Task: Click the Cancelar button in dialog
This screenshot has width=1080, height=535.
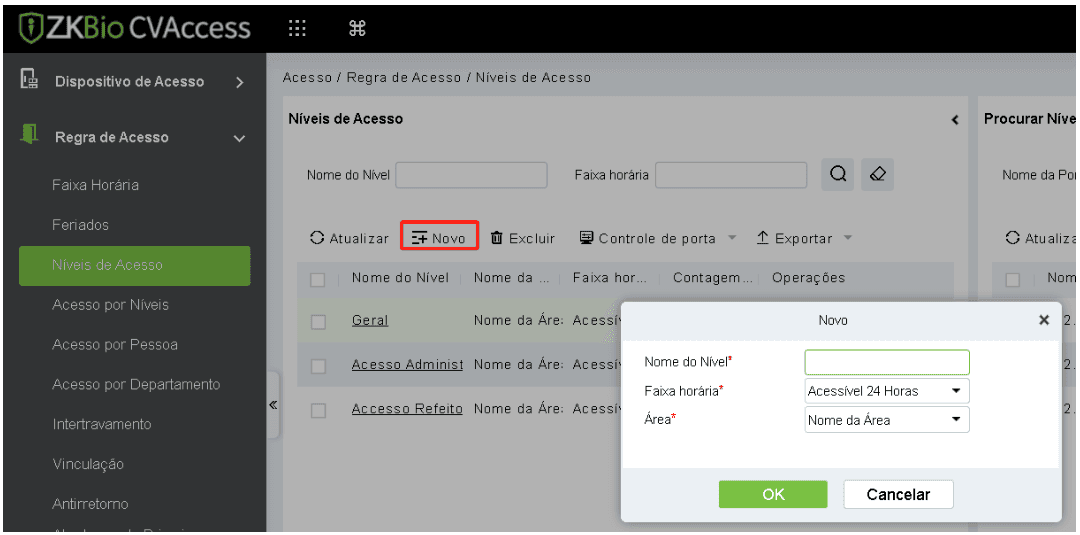Action: pyautogui.click(x=898, y=494)
